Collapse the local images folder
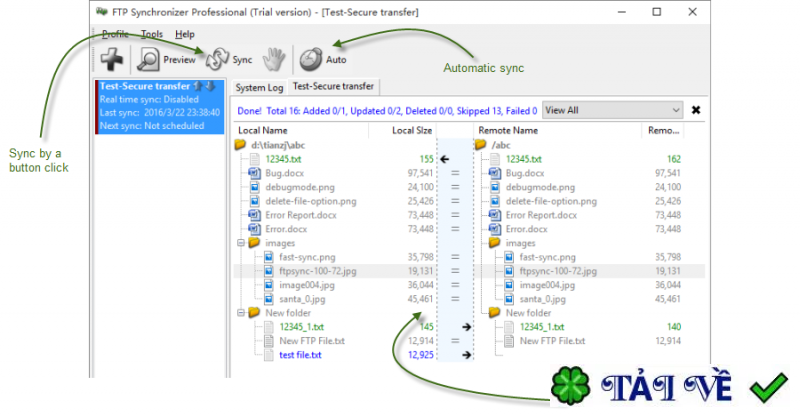 [241, 243]
